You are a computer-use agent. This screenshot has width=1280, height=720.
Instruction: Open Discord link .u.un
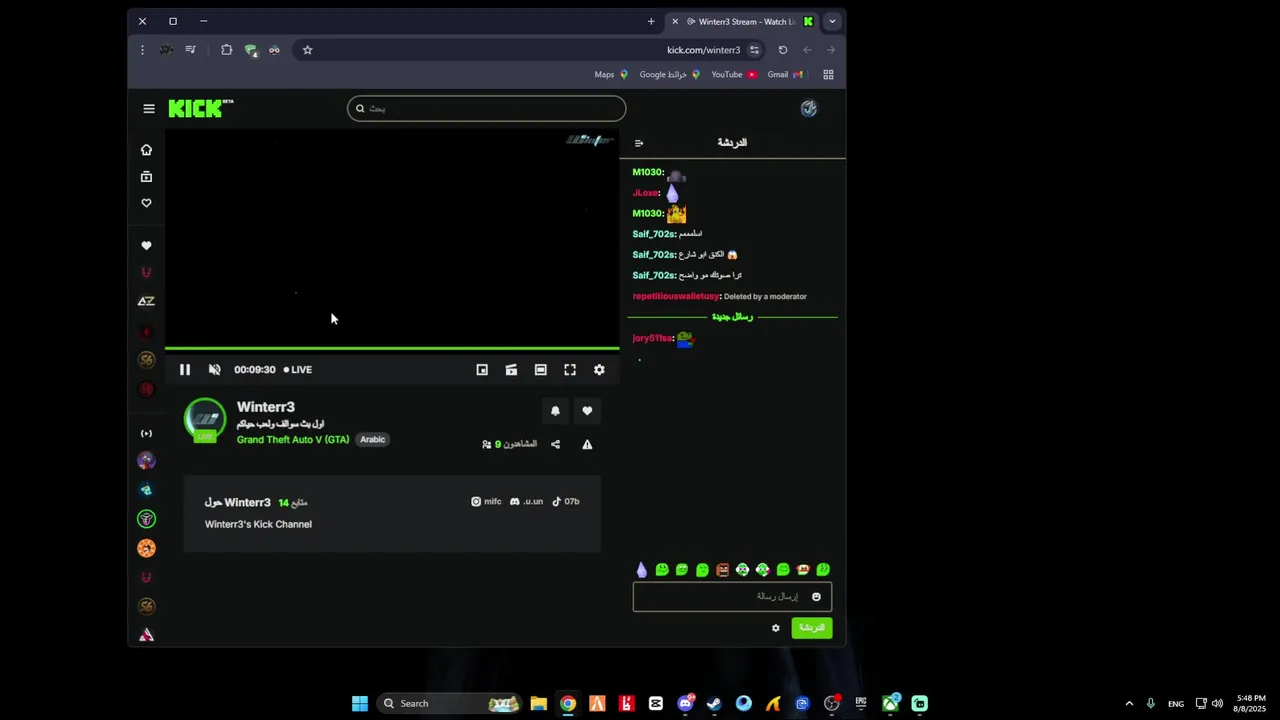(x=527, y=502)
